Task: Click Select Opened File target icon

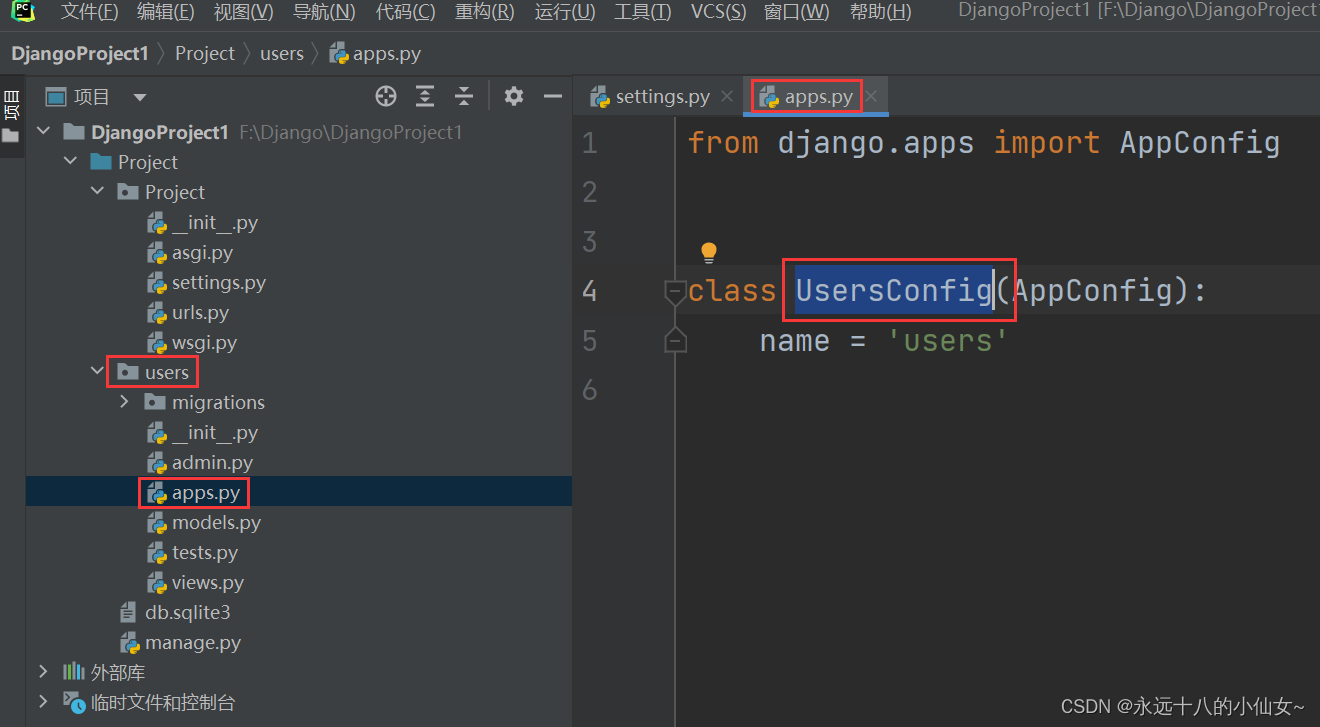Action: (386, 96)
